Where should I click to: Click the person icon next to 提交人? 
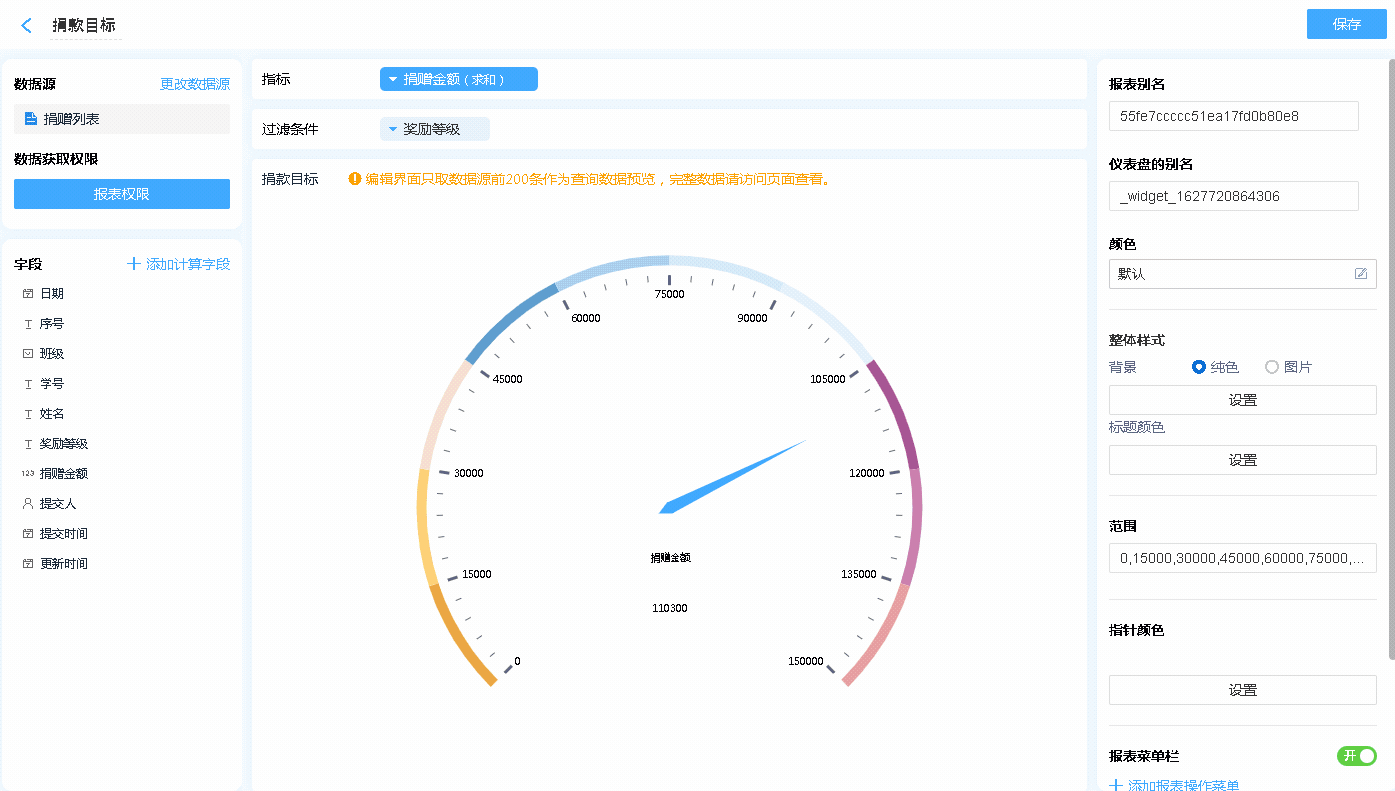[x=28, y=504]
